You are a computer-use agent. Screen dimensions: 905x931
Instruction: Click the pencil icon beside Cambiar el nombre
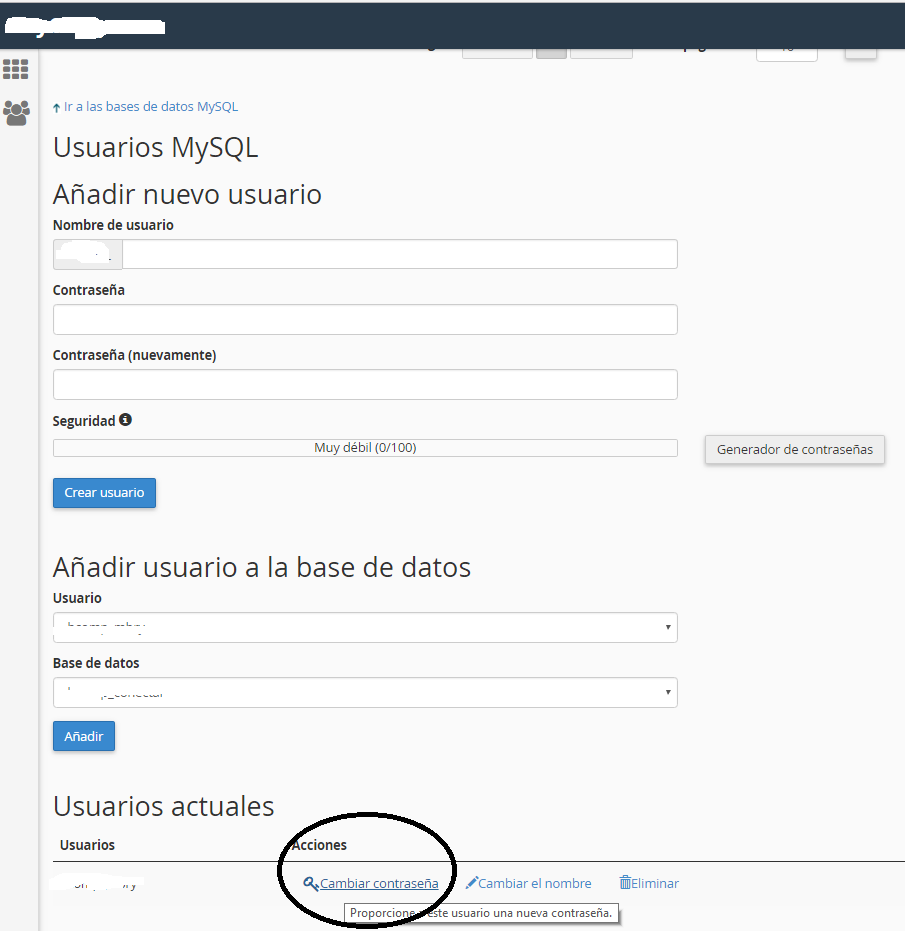pyautogui.click(x=472, y=883)
